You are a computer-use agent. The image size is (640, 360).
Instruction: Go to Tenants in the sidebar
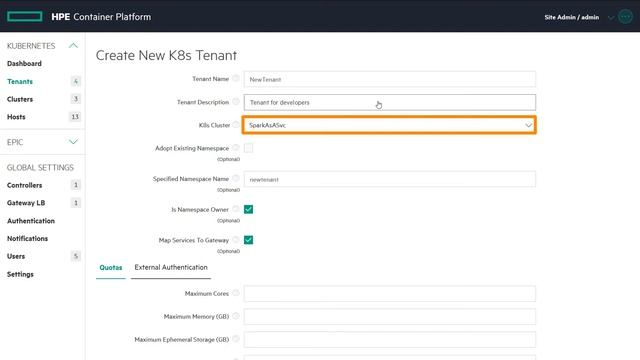tap(20, 82)
